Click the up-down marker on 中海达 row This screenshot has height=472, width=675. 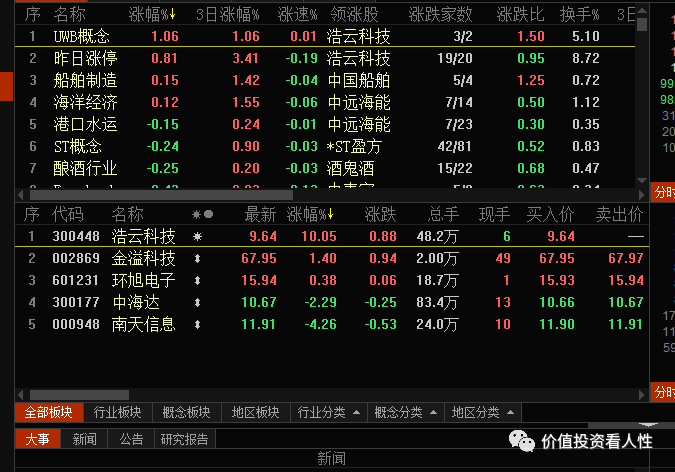[x=198, y=302]
